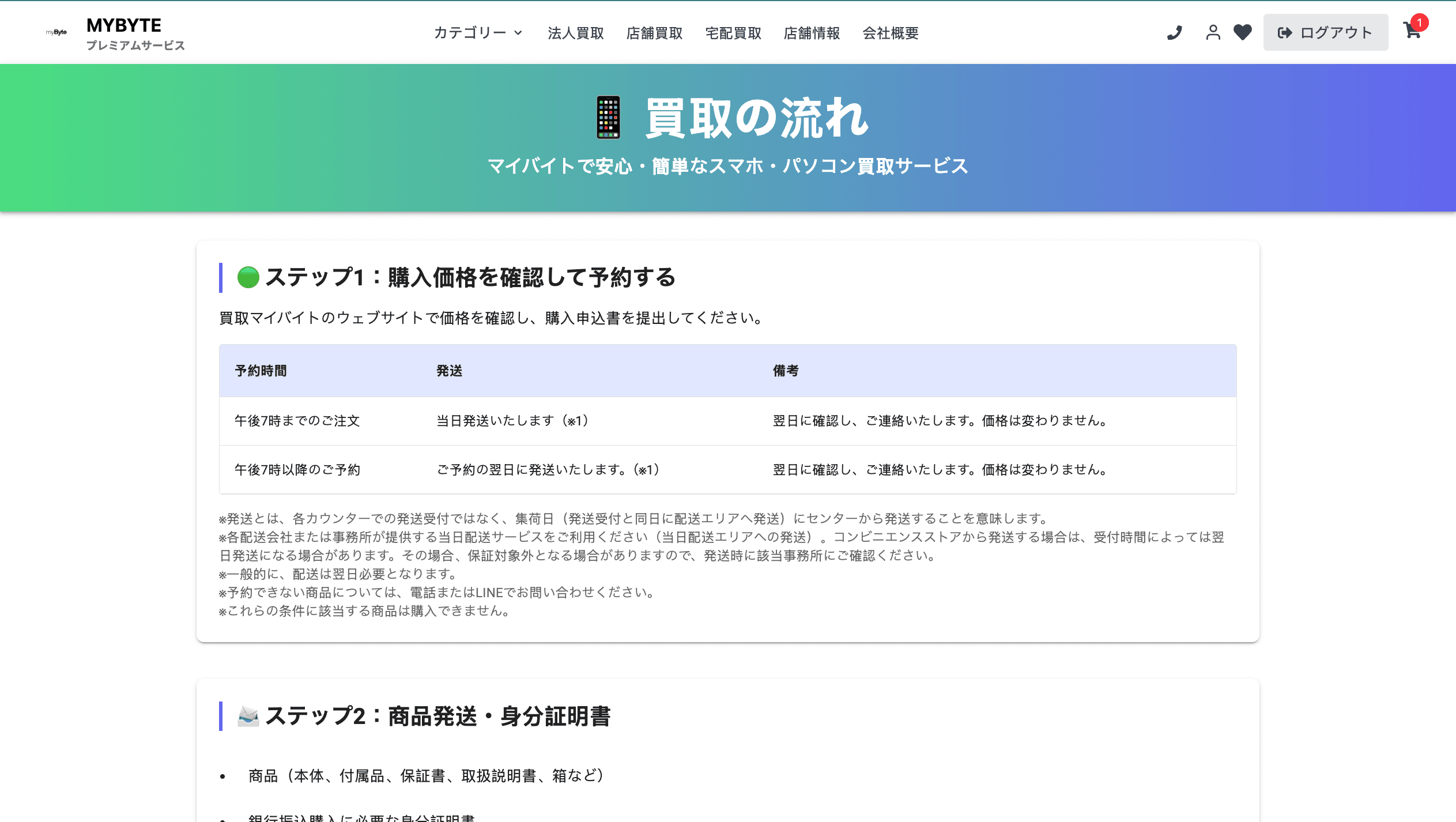Click the phone call icon in header
The image size is (1456, 822).
tap(1174, 33)
